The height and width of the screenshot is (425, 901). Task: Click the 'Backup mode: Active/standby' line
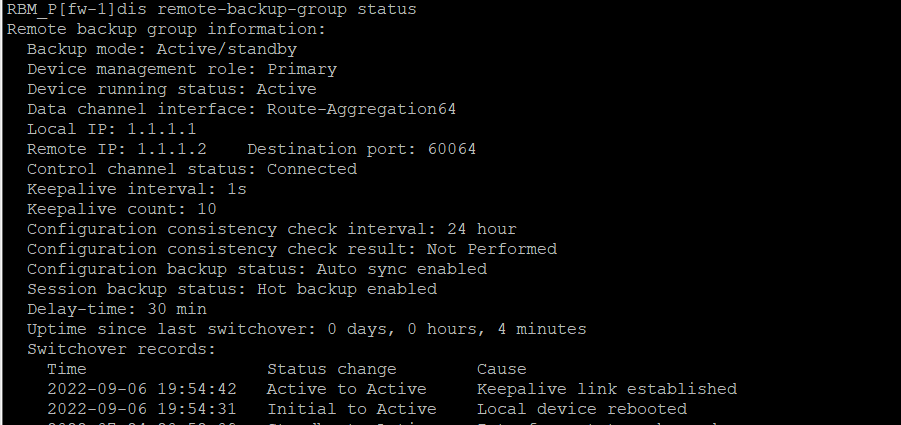click(161, 49)
